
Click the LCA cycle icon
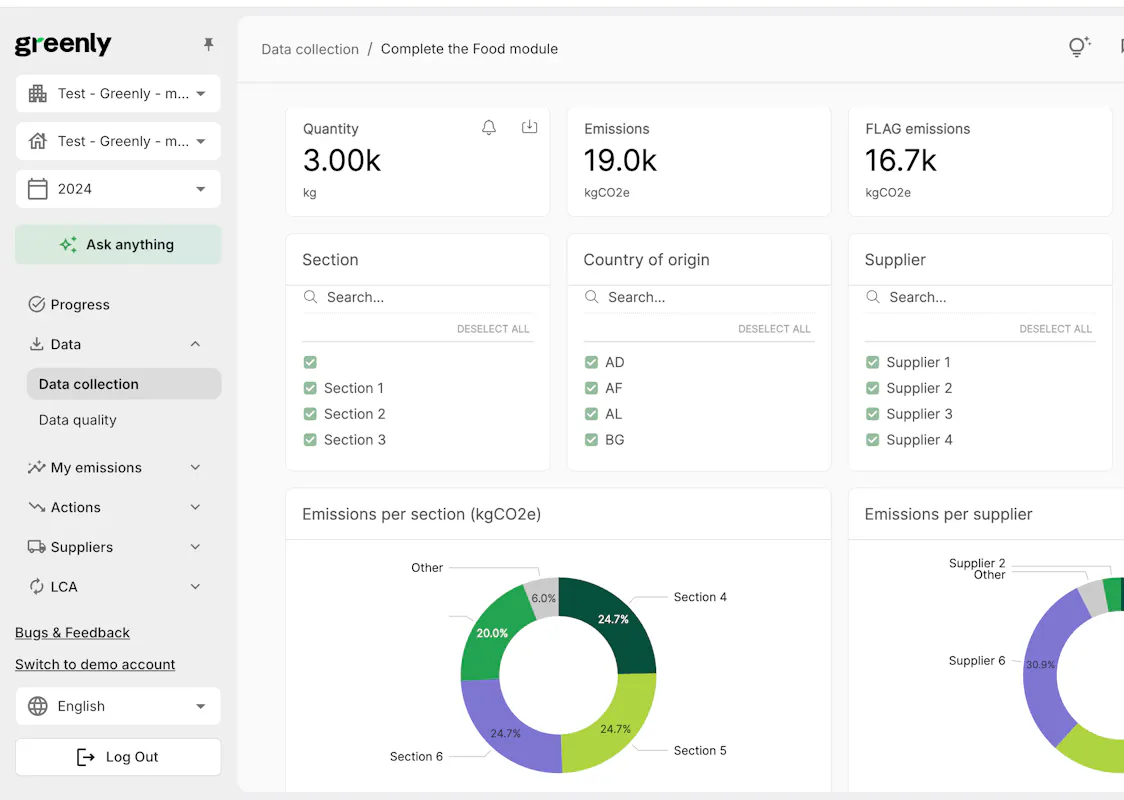click(37, 586)
